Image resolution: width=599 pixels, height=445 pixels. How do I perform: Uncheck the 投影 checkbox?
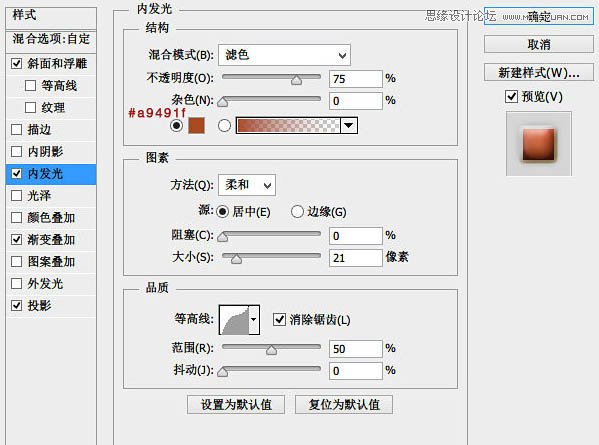coord(16,306)
